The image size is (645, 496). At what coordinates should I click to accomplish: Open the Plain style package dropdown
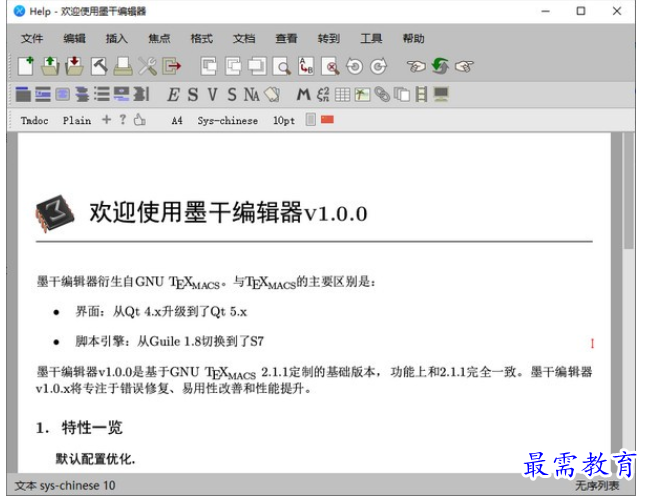77,121
